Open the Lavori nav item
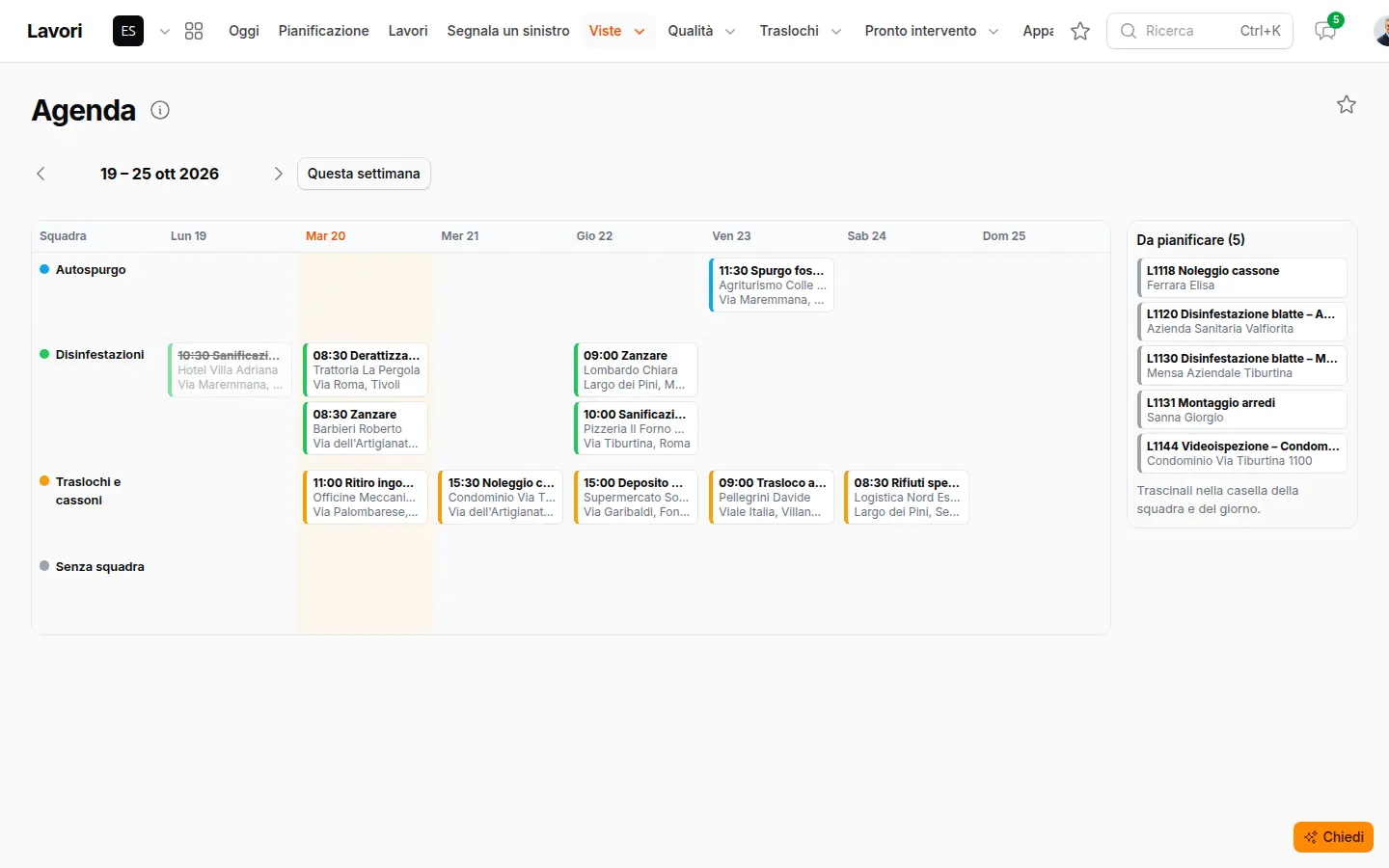Image resolution: width=1389 pixels, height=868 pixels. point(408,31)
